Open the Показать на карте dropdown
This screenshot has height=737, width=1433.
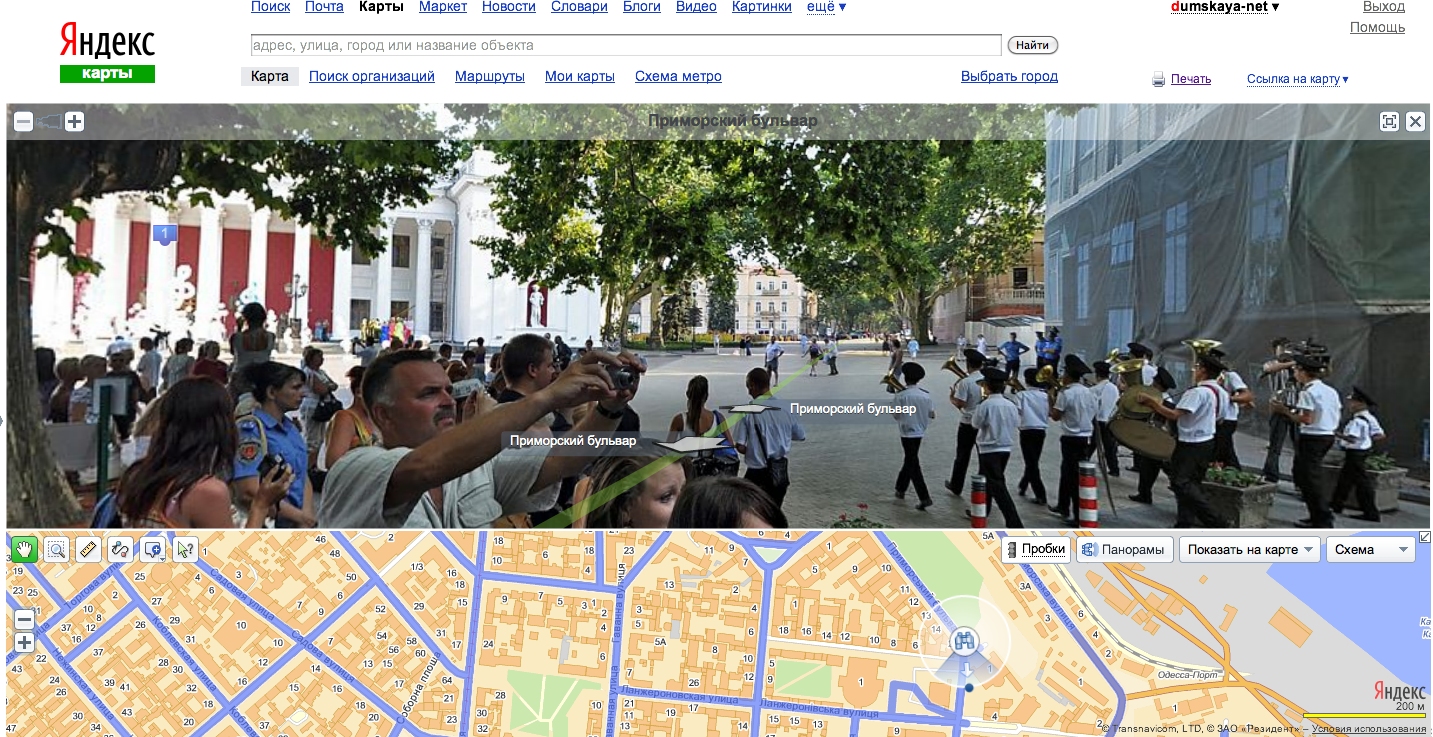1250,549
